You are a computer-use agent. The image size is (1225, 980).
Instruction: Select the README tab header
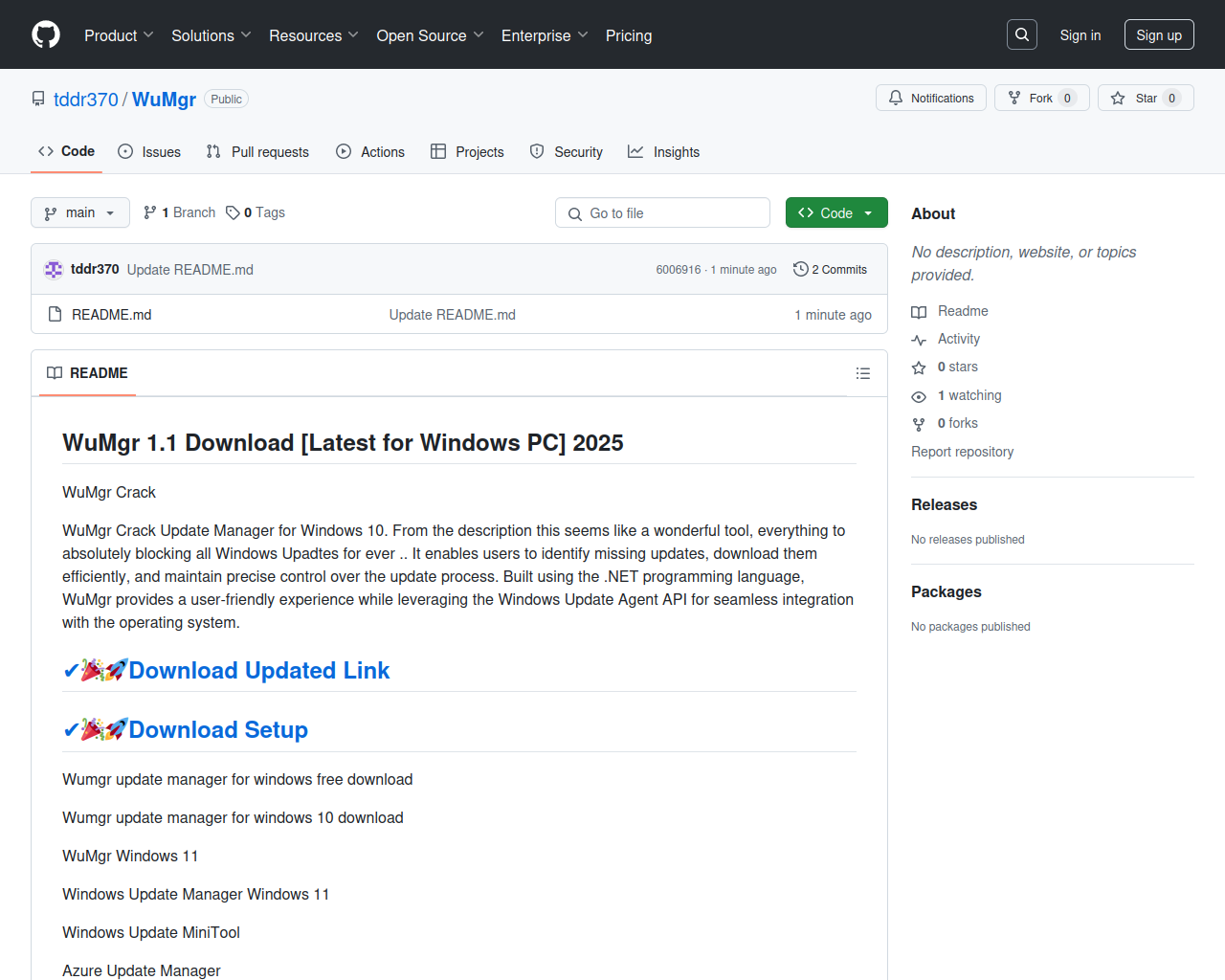tap(87, 373)
